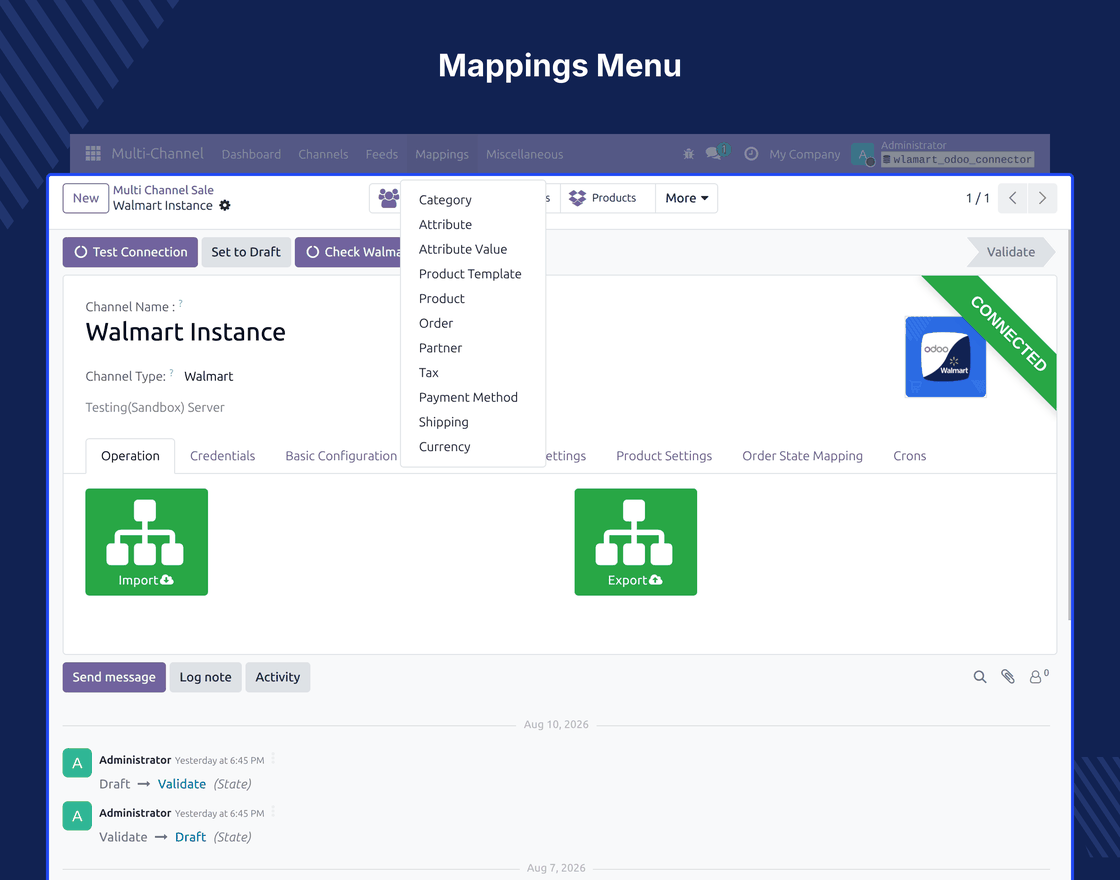Expand the More dropdown
Screen dimensions: 1120x880
pyautogui.click(x=686, y=199)
